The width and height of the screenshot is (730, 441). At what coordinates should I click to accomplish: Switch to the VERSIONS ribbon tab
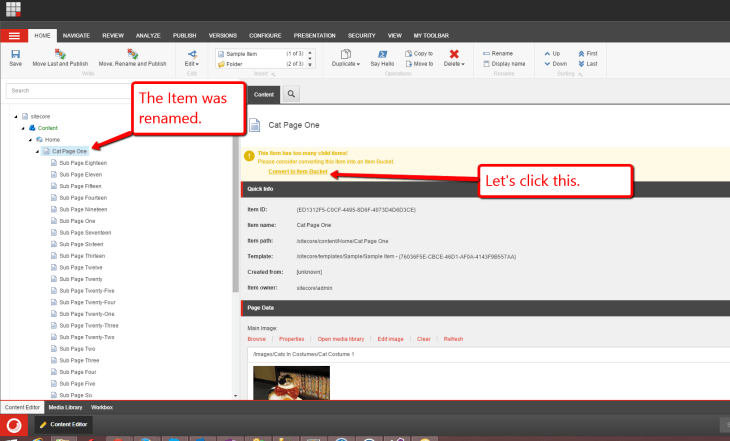(x=223, y=35)
